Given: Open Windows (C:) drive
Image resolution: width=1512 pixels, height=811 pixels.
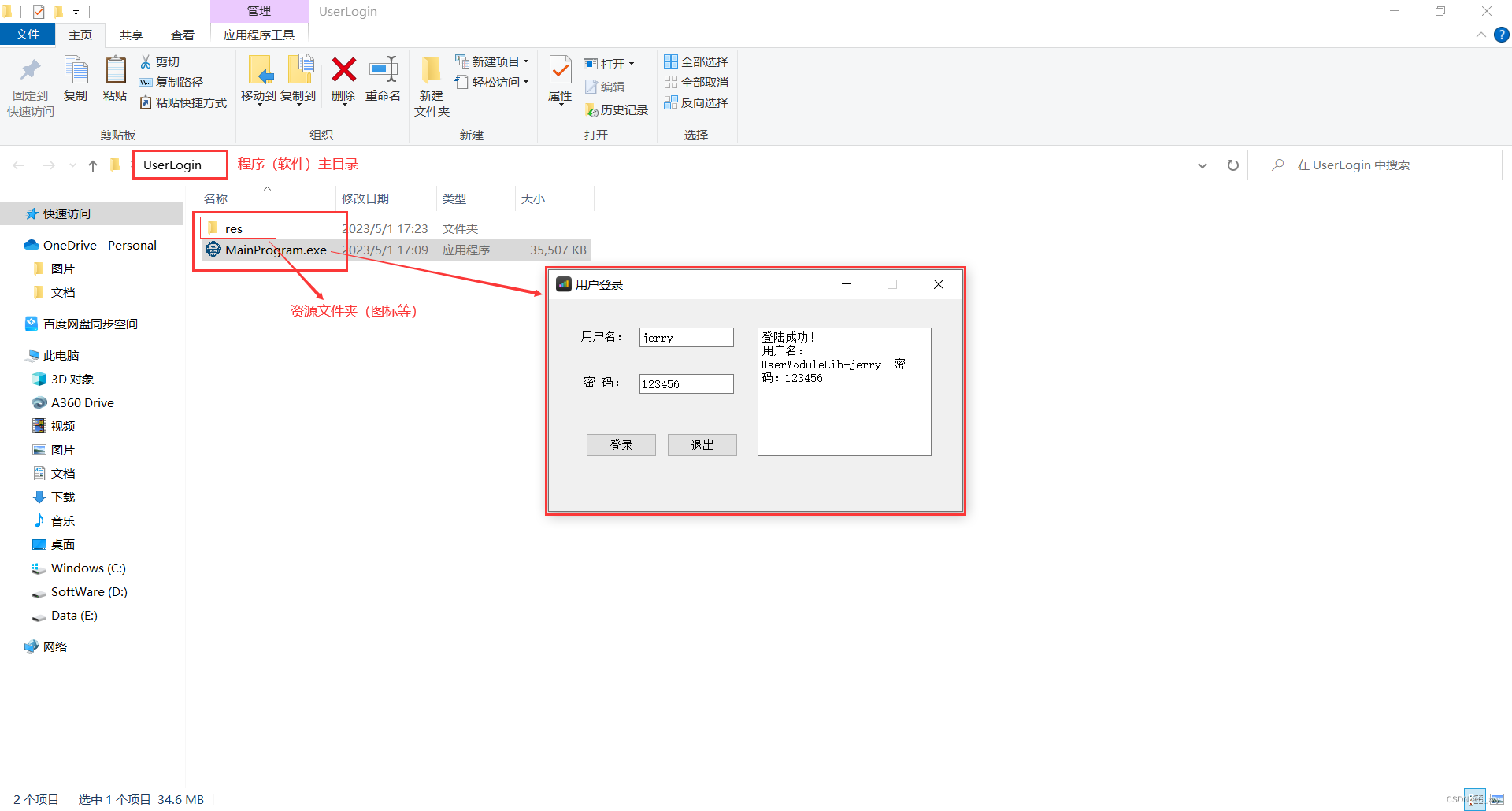Looking at the screenshot, I should tap(88, 568).
